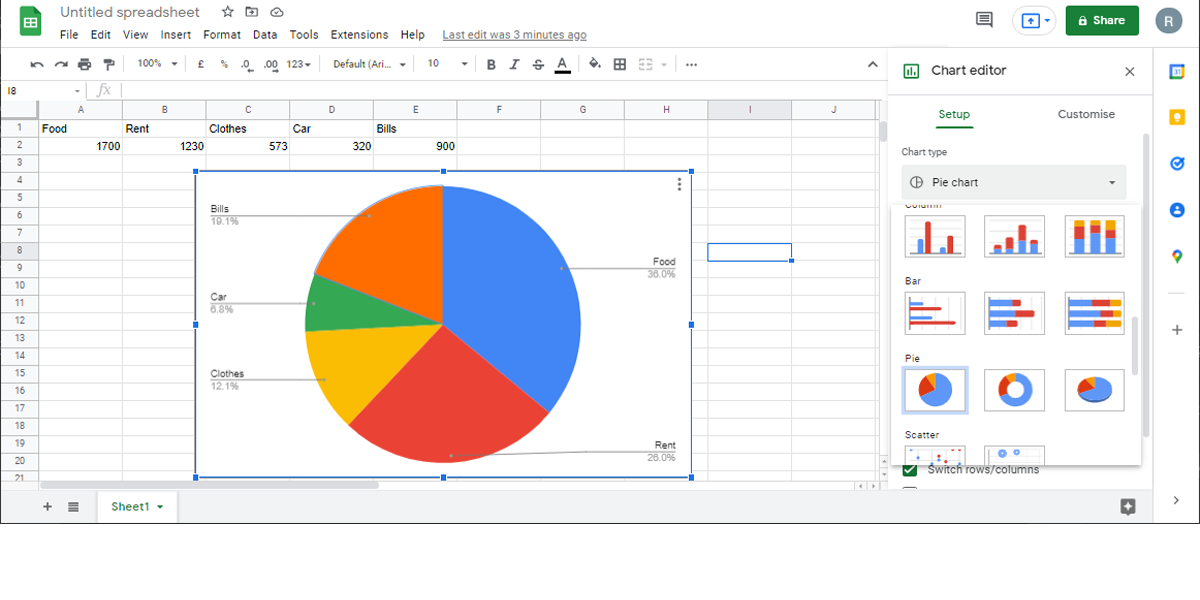Open the Default font dropdown
1200x600 pixels.
369,64
